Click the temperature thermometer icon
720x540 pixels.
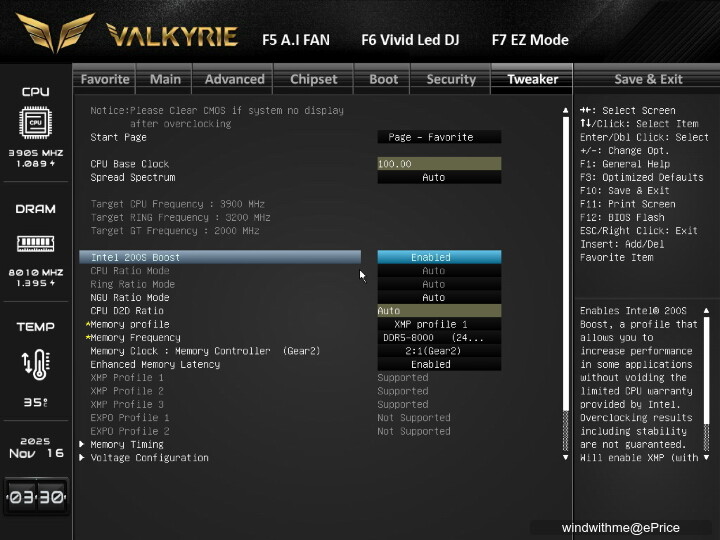[35, 364]
